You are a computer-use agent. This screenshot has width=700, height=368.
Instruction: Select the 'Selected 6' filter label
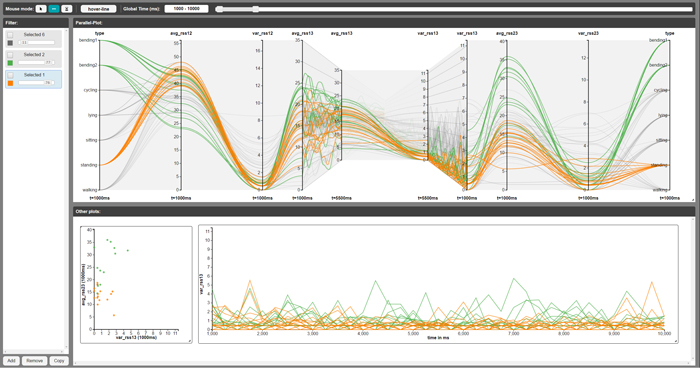point(34,34)
